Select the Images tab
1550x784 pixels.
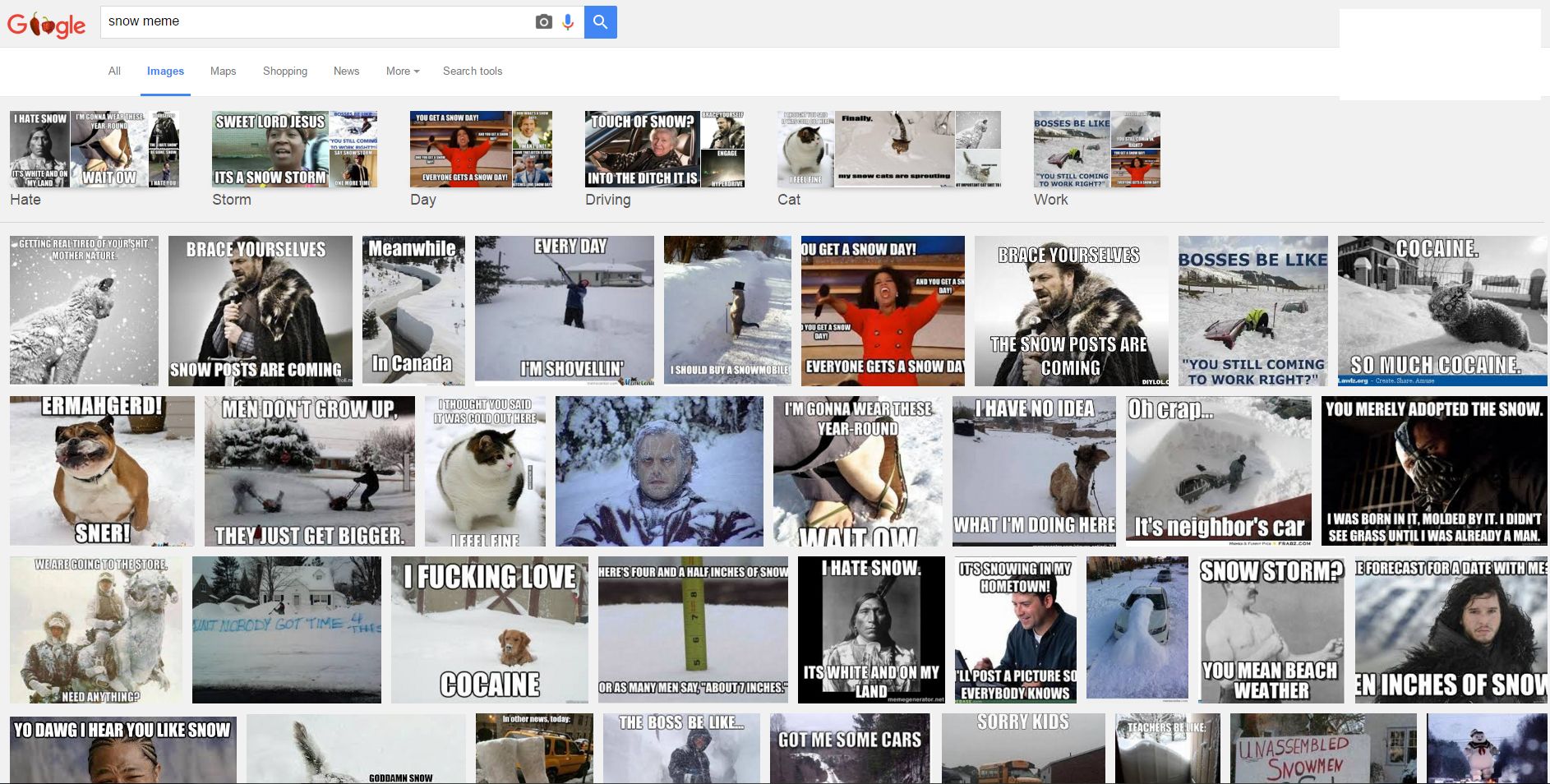[x=165, y=71]
